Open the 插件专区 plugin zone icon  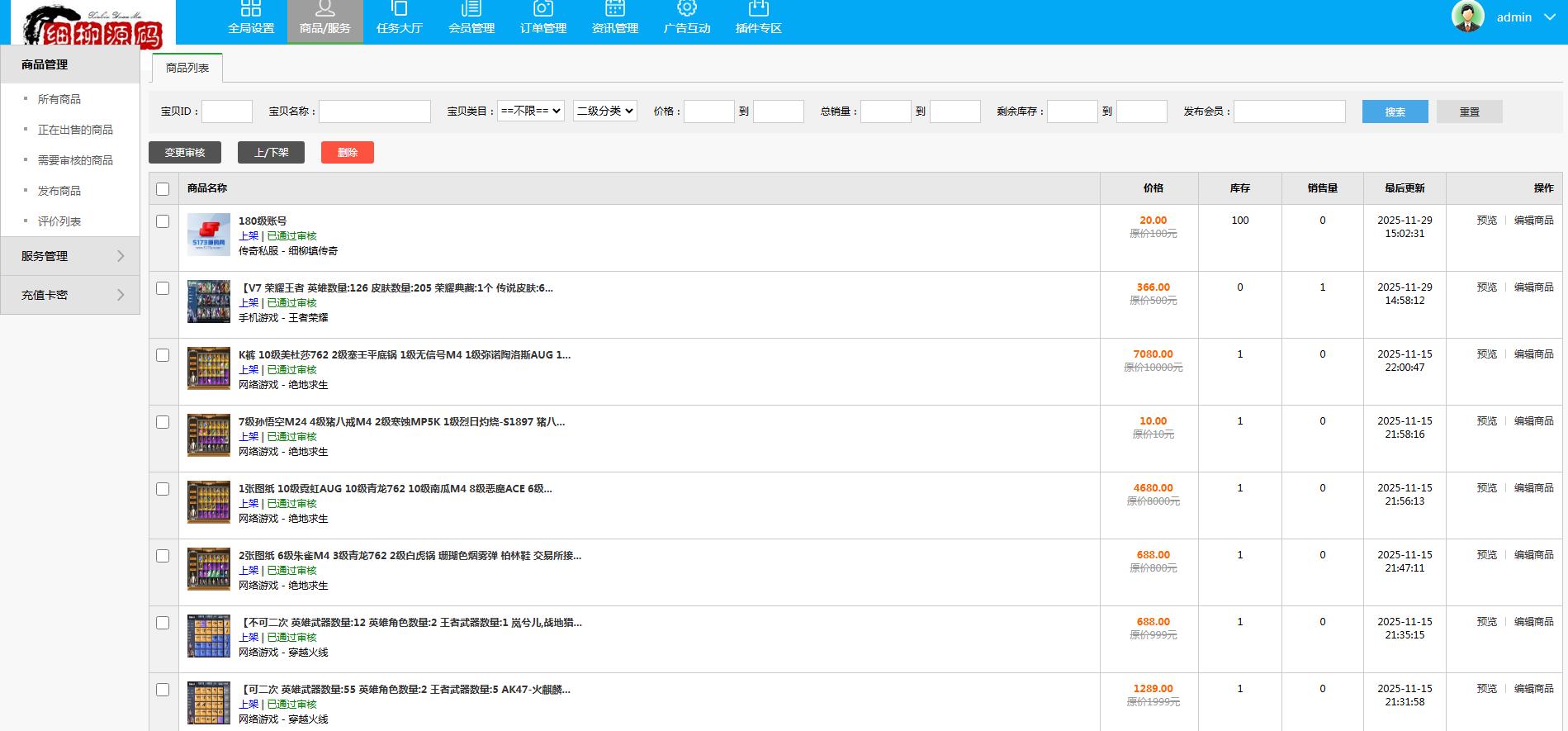coord(758,10)
